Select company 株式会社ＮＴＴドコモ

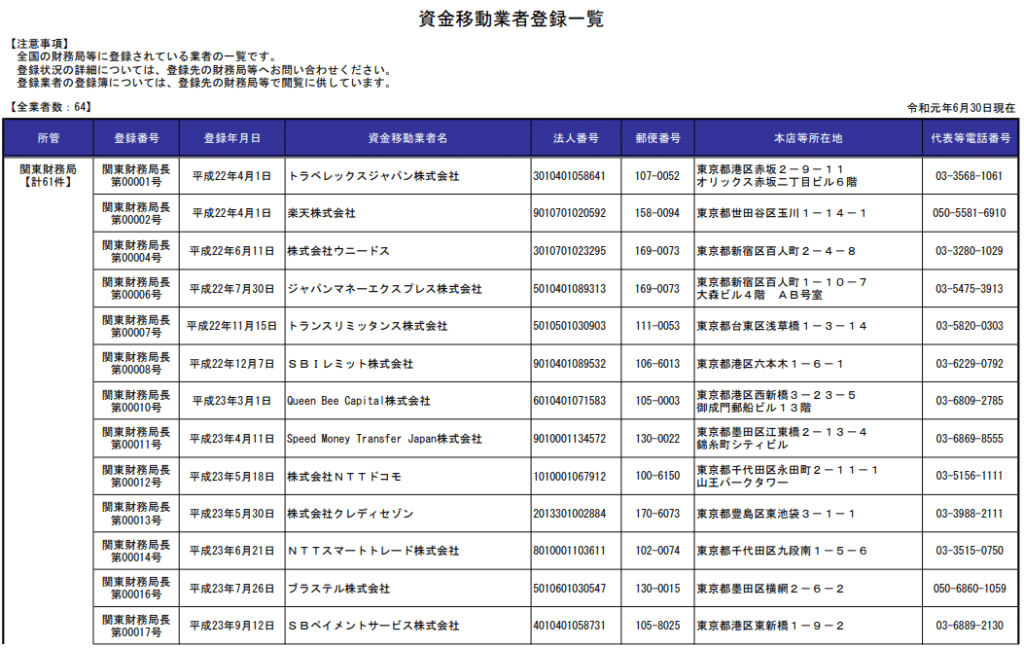pyautogui.click(x=344, y=477)
